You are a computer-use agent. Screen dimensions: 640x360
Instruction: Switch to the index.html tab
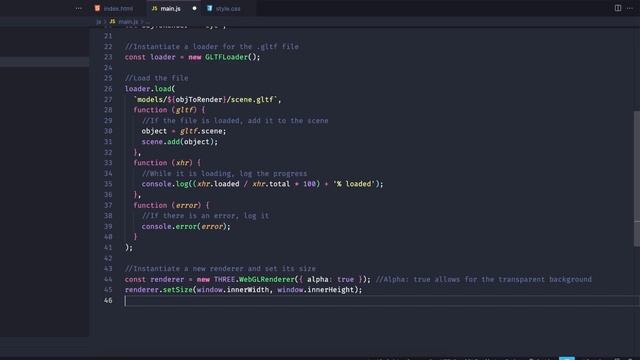tap(114, 8)
